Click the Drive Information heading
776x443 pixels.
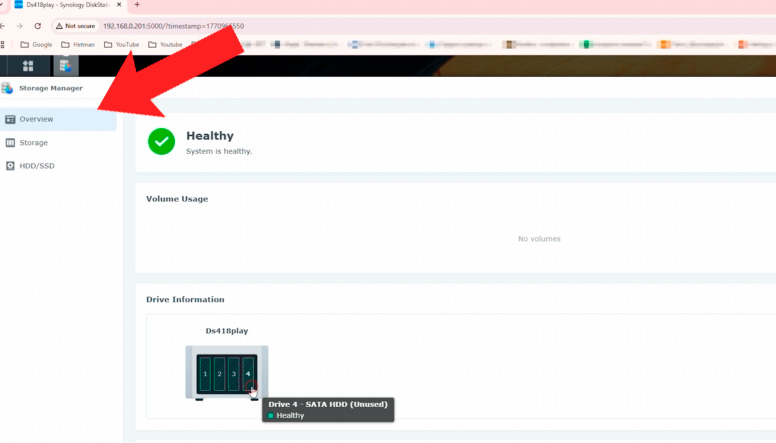(185, 299)
